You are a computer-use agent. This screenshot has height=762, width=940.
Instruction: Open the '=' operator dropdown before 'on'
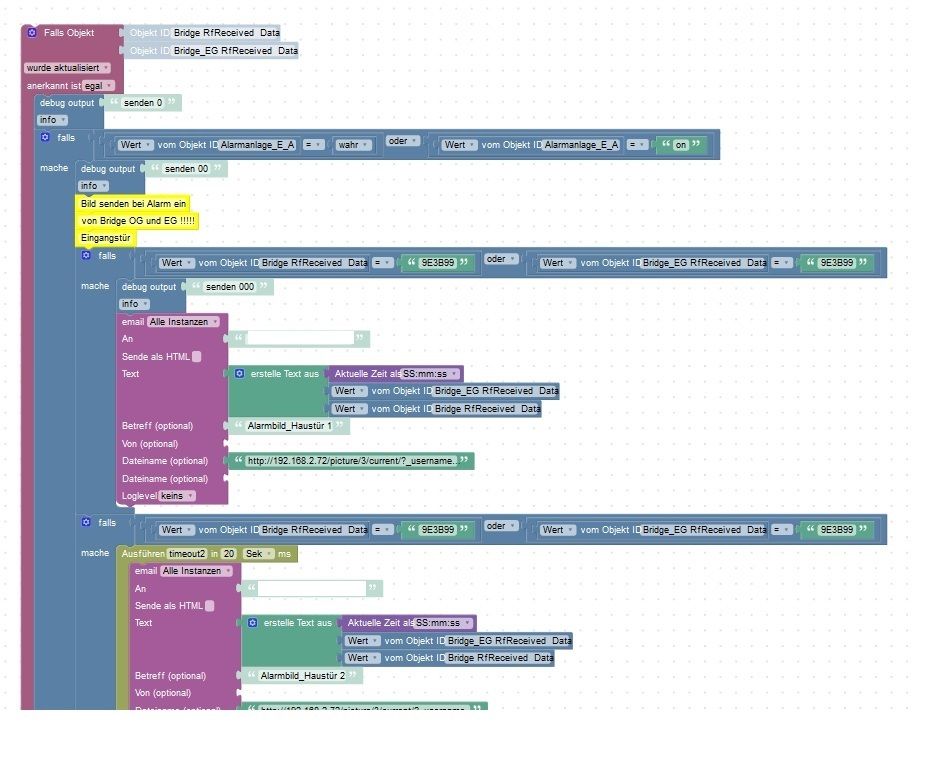click(x=637, y=144)
